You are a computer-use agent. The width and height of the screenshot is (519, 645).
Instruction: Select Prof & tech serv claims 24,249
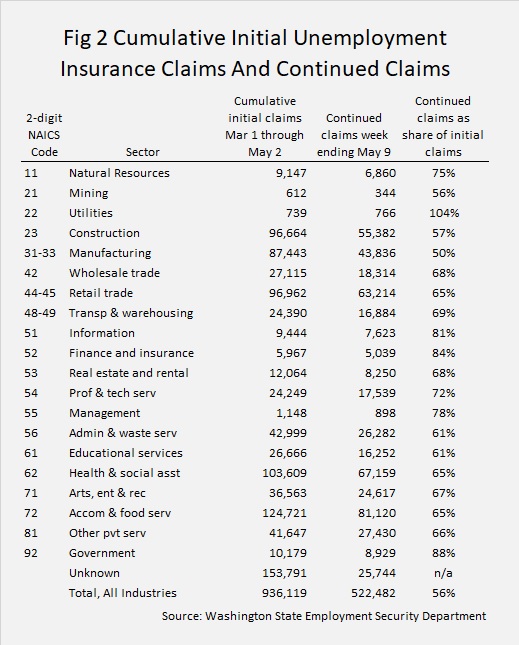(x=288, y=393)
